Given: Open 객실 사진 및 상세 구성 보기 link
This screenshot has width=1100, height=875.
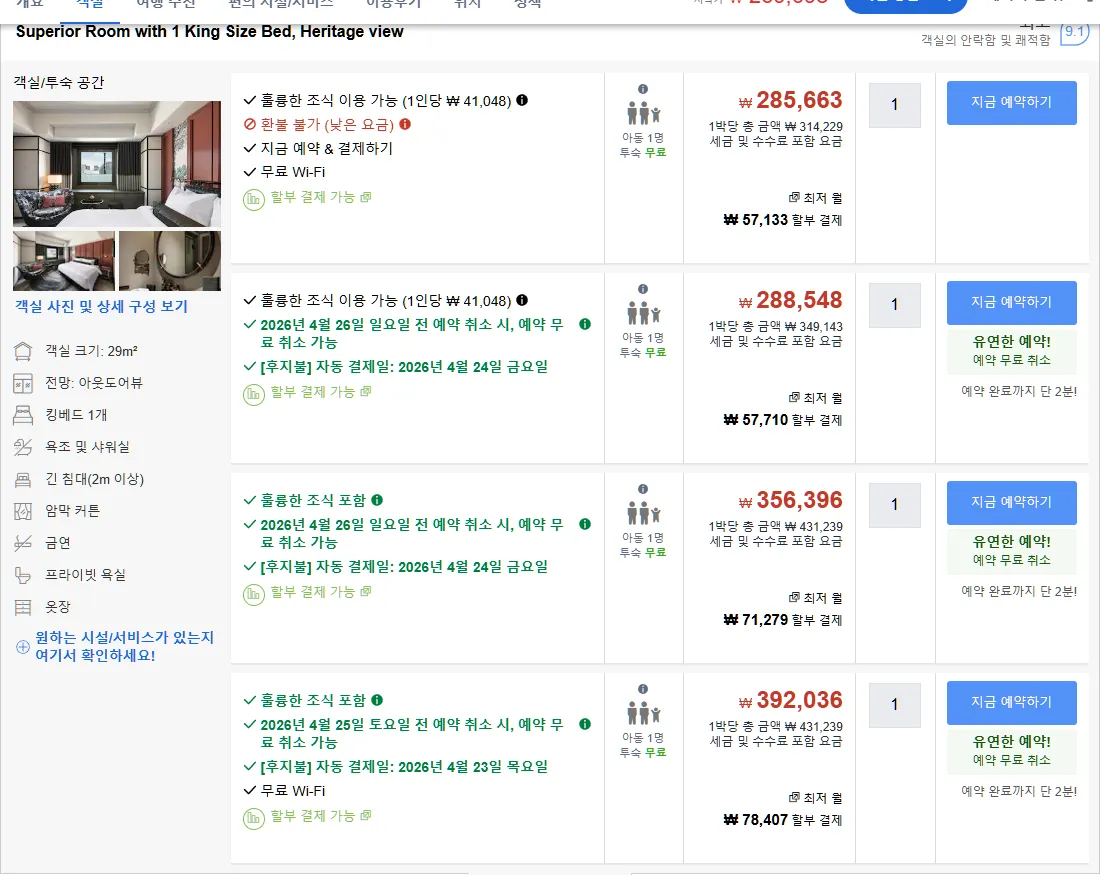Looking at the screenshot, I should pos(102,307).
